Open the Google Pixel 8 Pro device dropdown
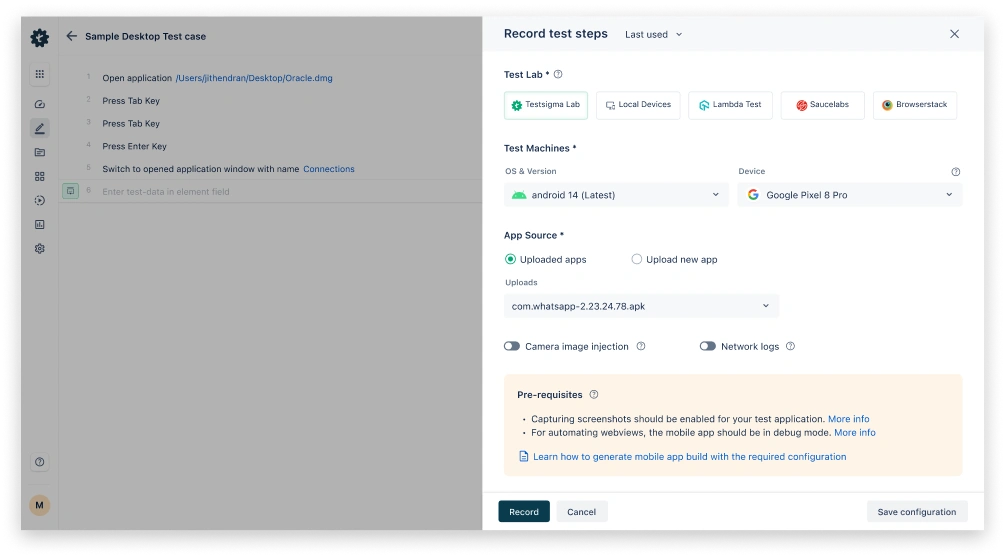 click(x=849, y=195)
